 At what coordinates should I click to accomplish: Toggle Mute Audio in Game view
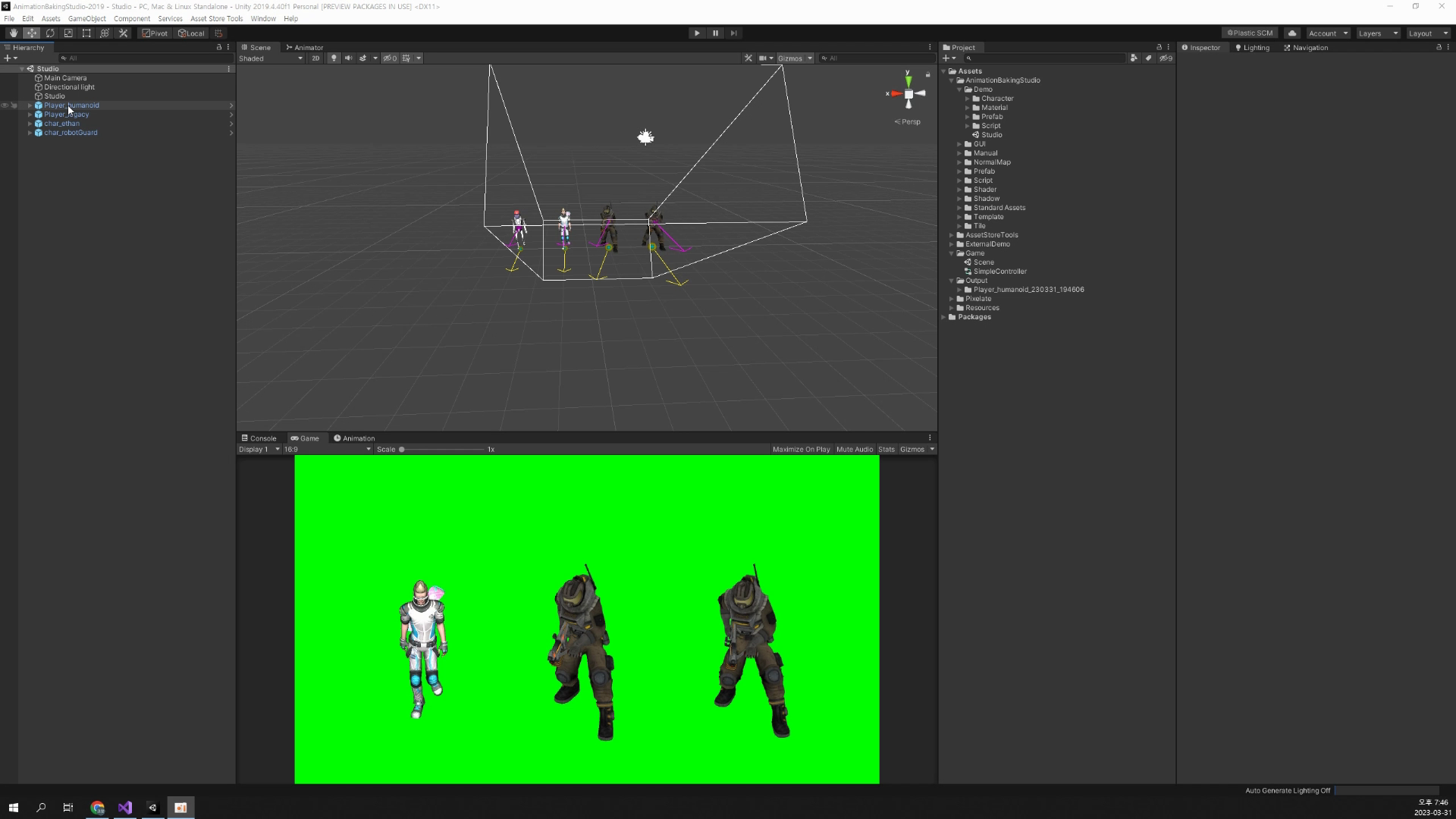pos(855,450)
